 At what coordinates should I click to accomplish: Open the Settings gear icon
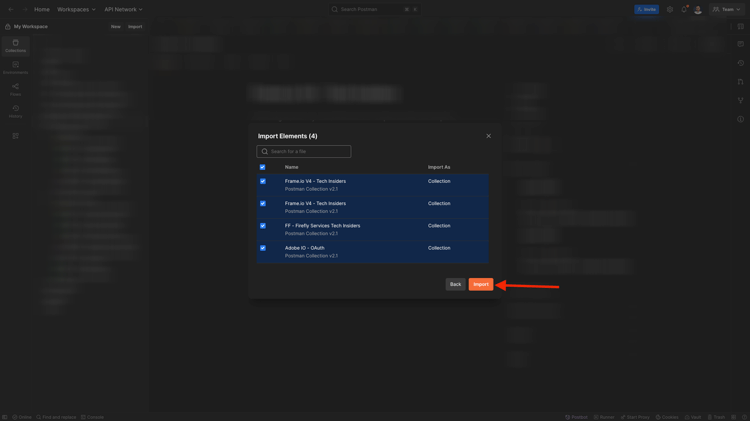coord(670,9)
